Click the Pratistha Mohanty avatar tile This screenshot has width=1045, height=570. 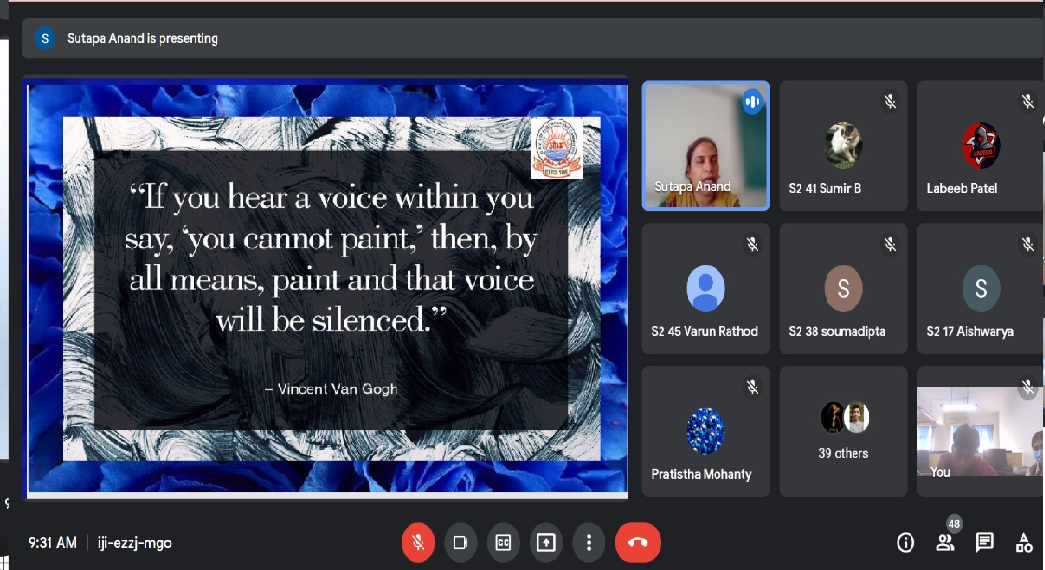pos(705,431)
